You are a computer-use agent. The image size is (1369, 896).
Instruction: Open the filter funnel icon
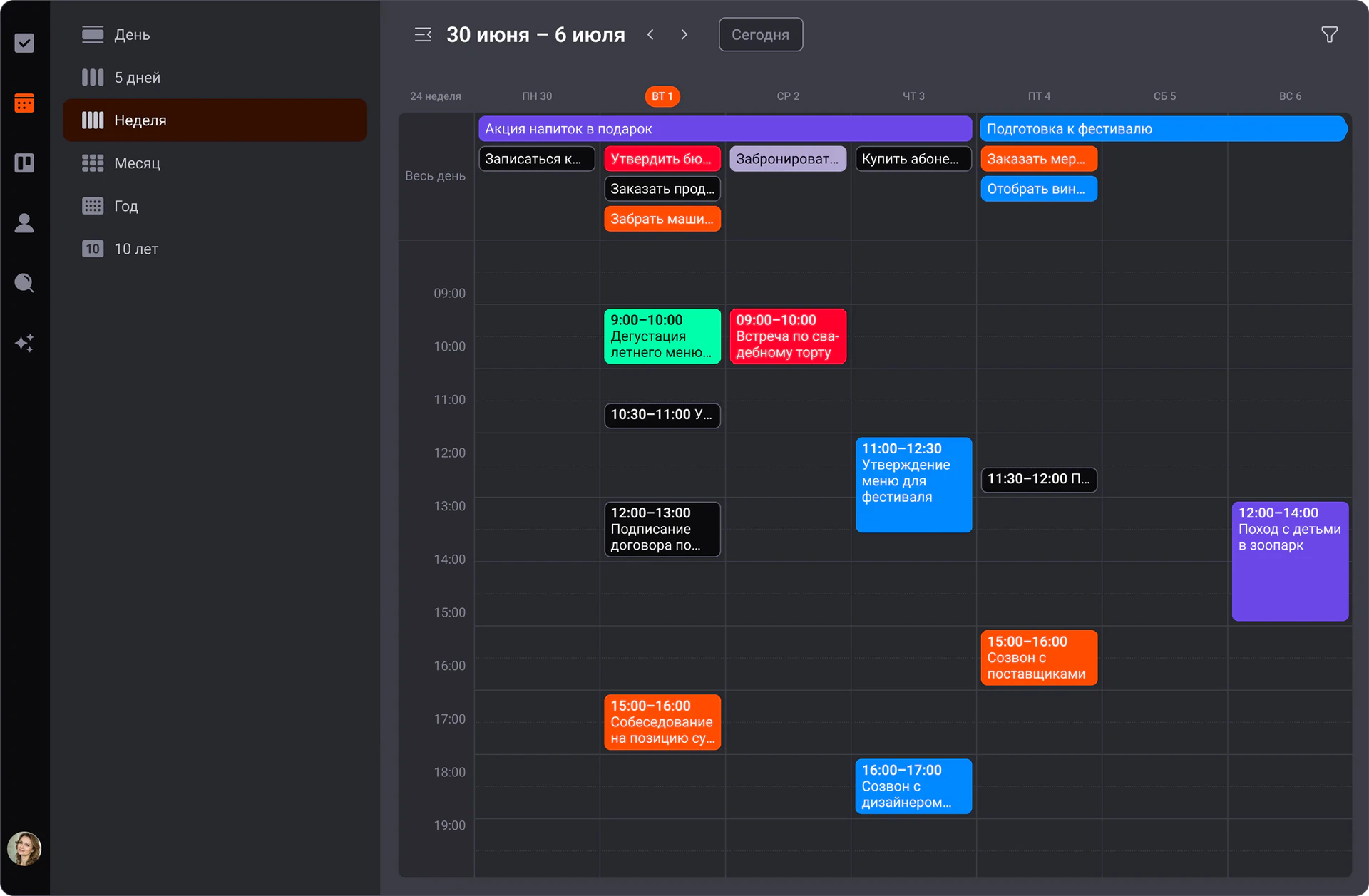(1329, 34)
